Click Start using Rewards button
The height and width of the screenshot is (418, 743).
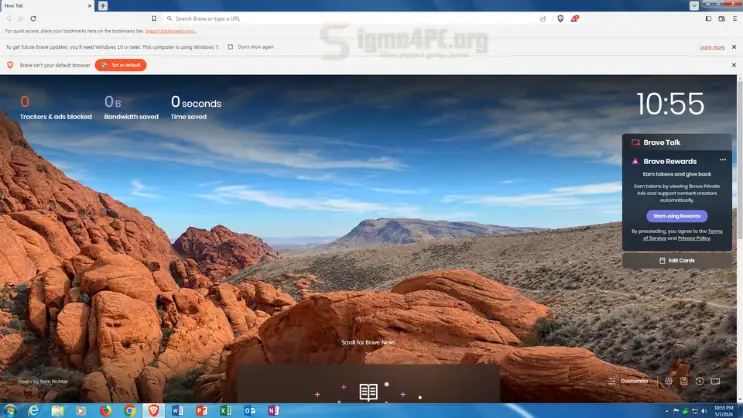(677, 216)
